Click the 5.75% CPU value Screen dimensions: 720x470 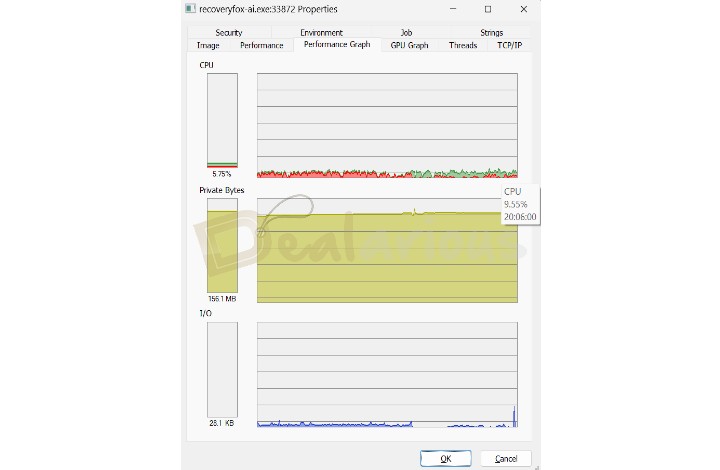tap(222, 174)
